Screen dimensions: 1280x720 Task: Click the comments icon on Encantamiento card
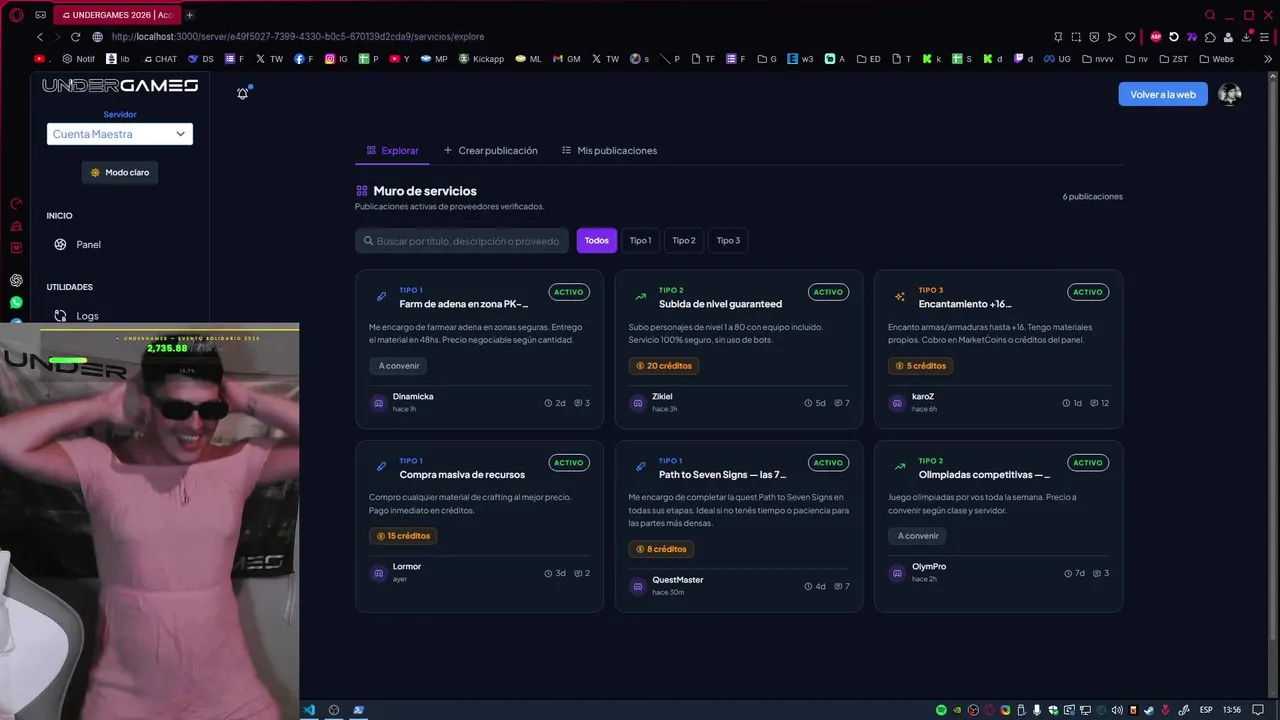point(1094,403)
